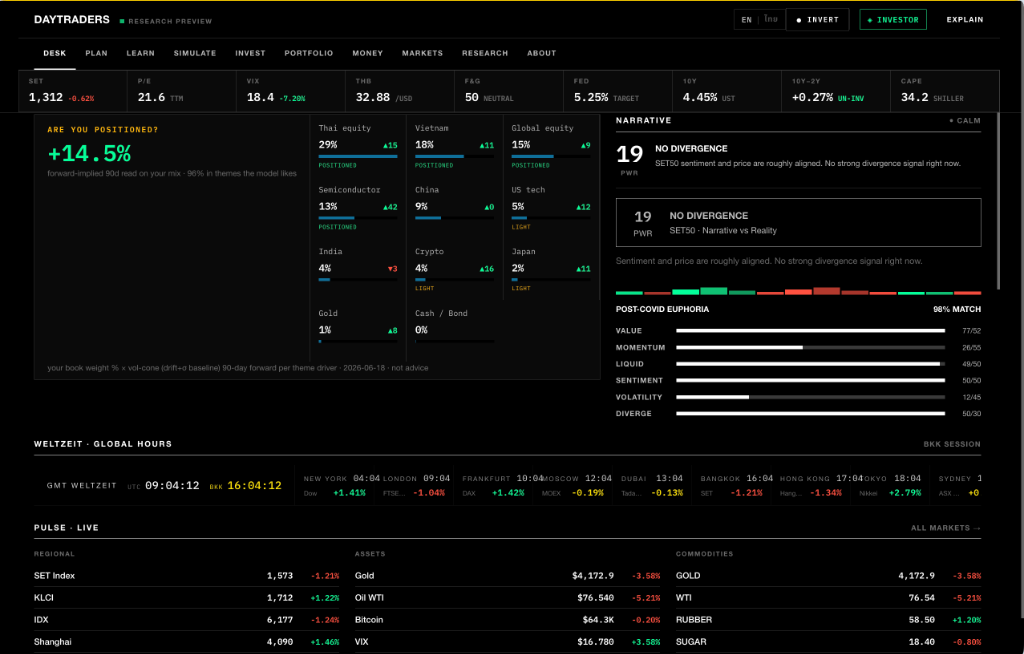This screenshot has width=1024, height=654.
Task: Open the Shanghai regional row
Action: pyautogui.click(x=187, y=642)
